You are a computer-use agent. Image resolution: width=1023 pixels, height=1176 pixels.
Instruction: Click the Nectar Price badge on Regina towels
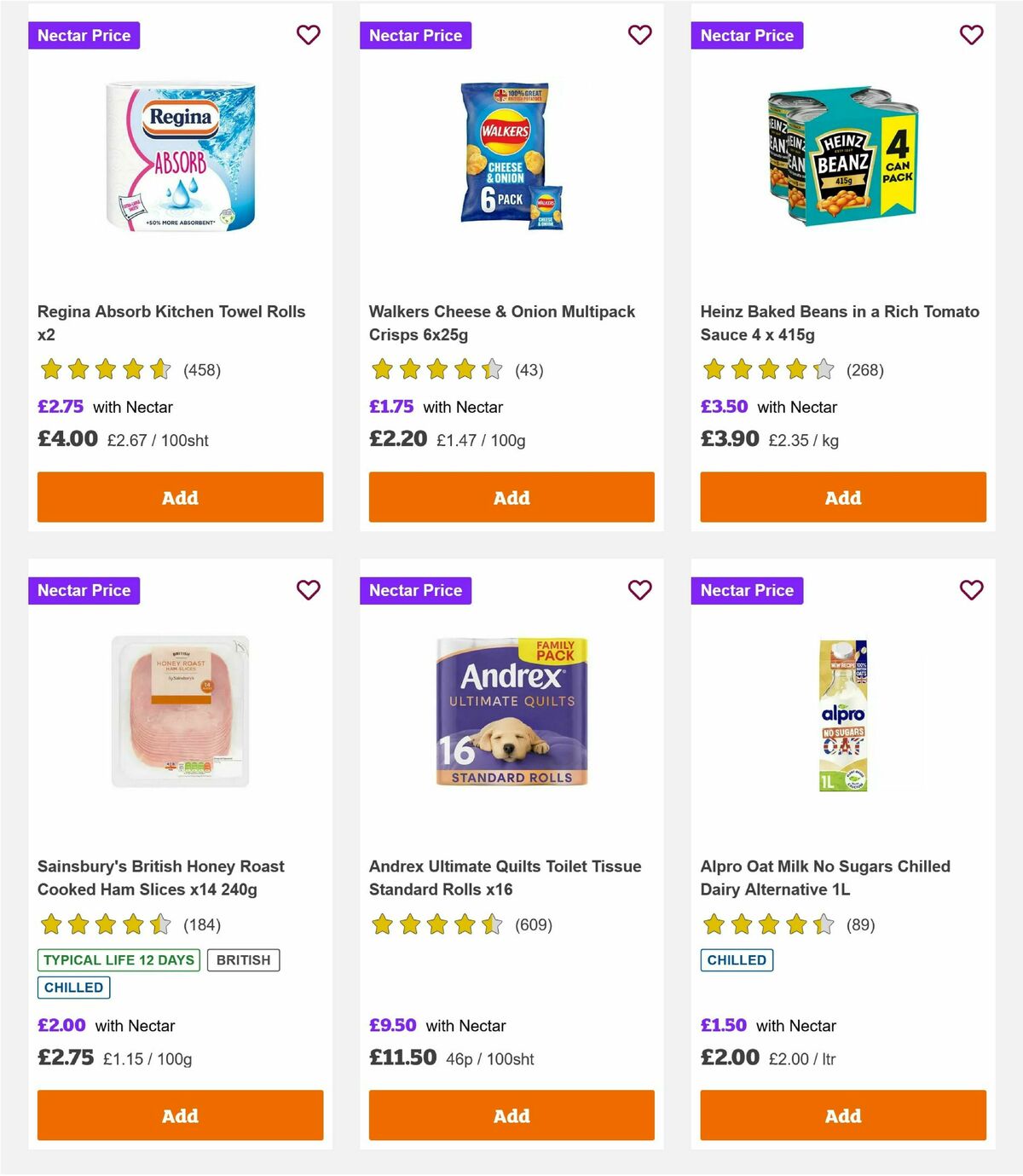click(84, 35)
